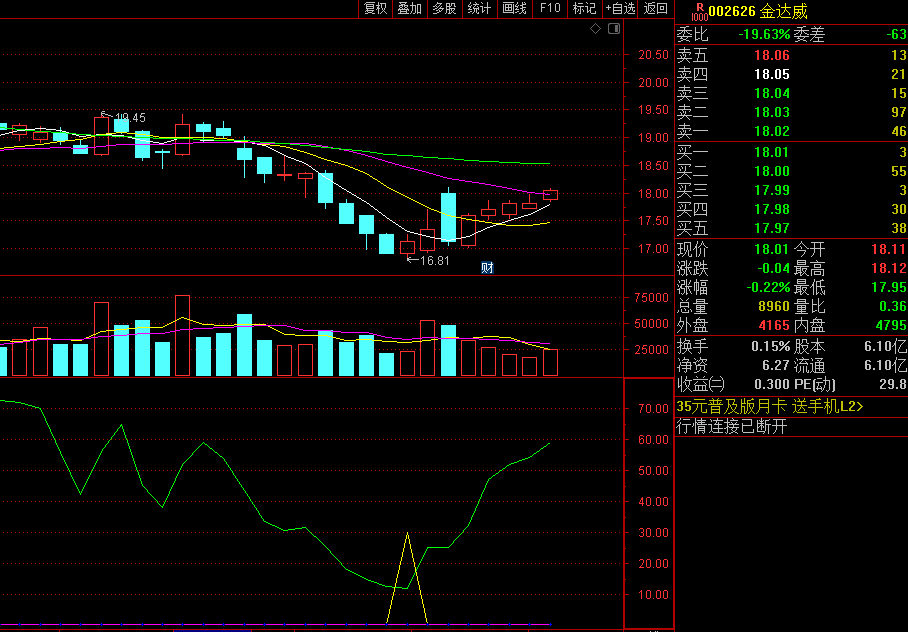Select 买四 price 17.98

(772, 209)
